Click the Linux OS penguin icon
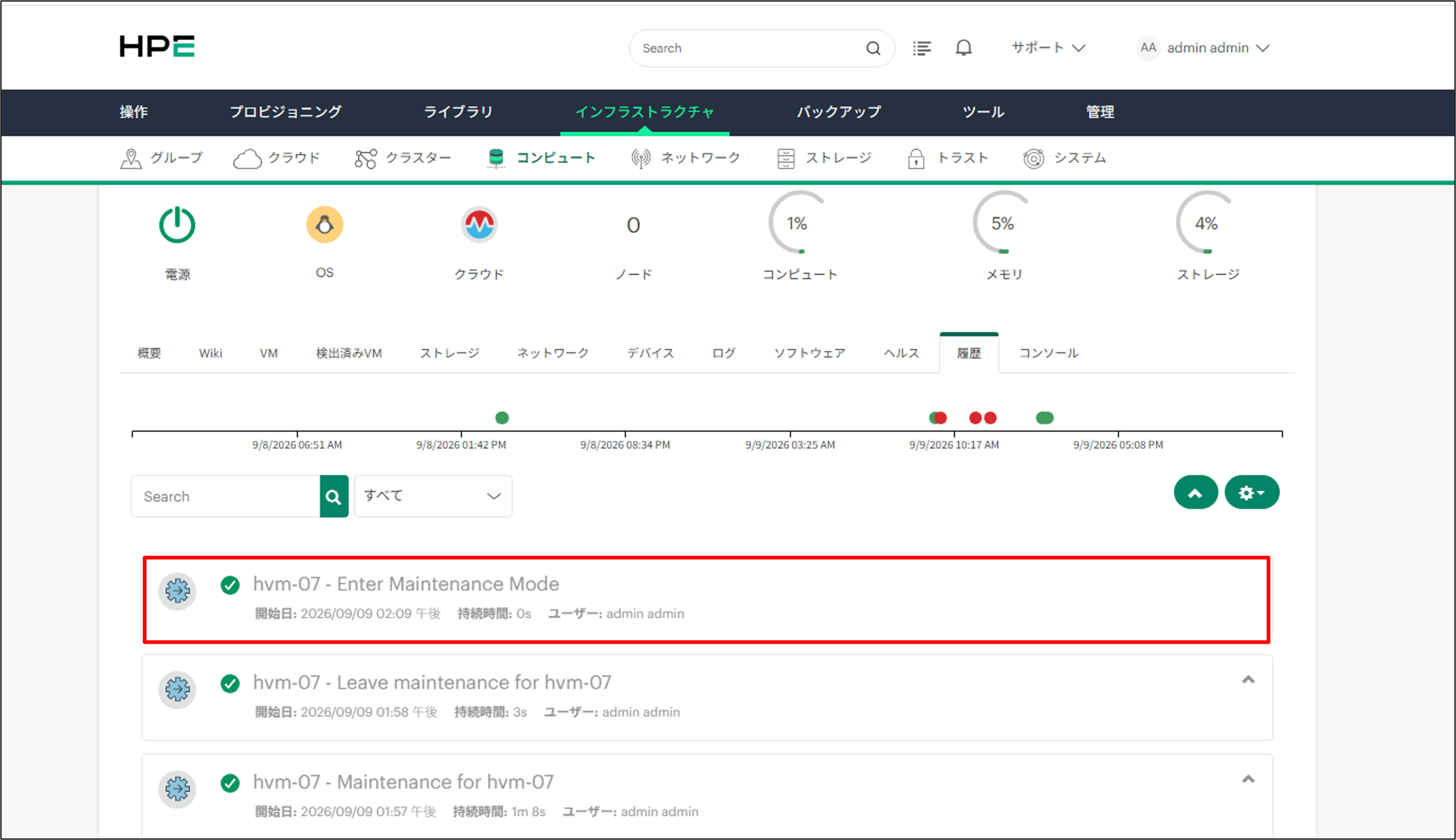Screen dimensions: 1456x840 point(325,224)
